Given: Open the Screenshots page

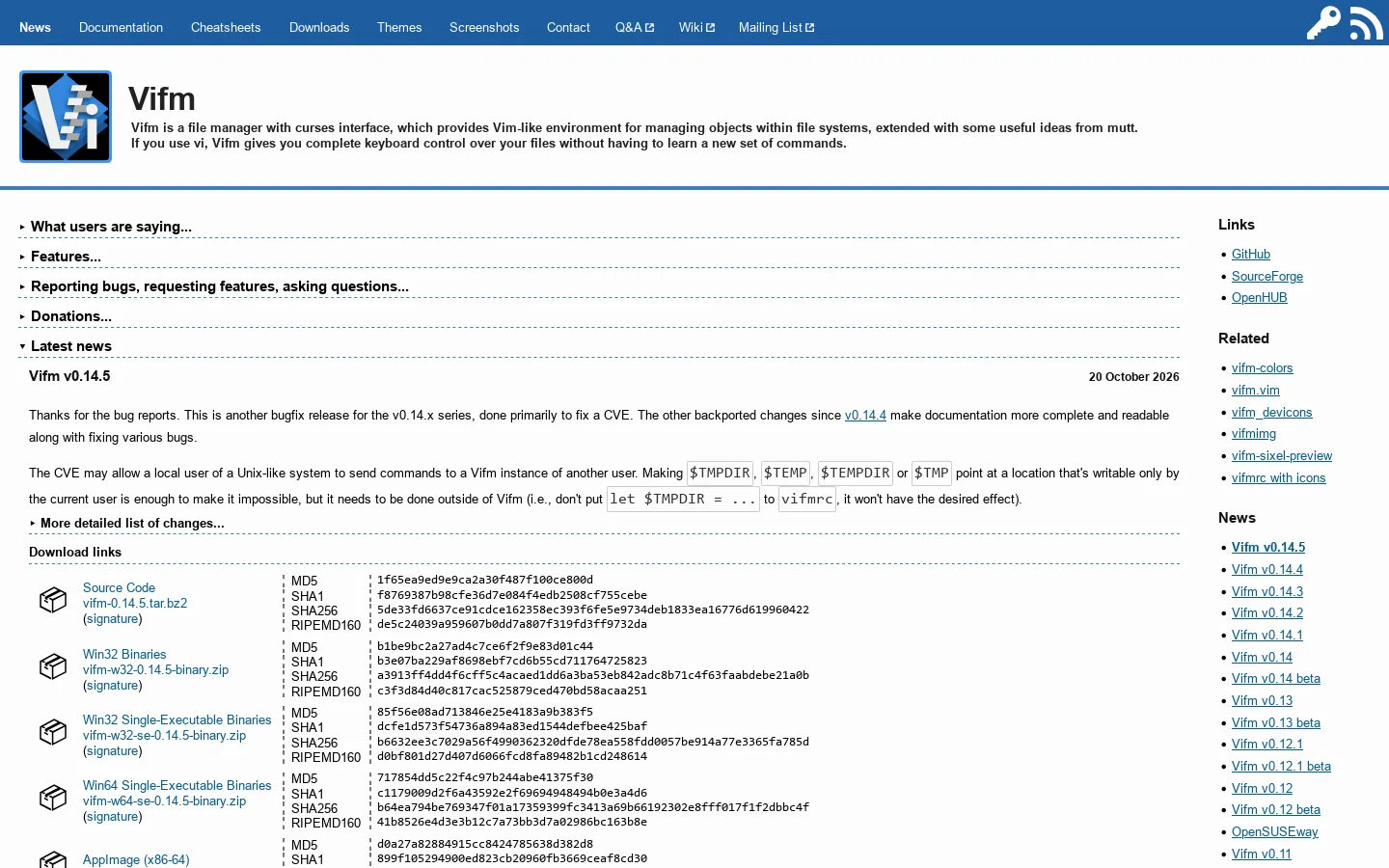Looking at the screenshot, I should coord(484,27).
